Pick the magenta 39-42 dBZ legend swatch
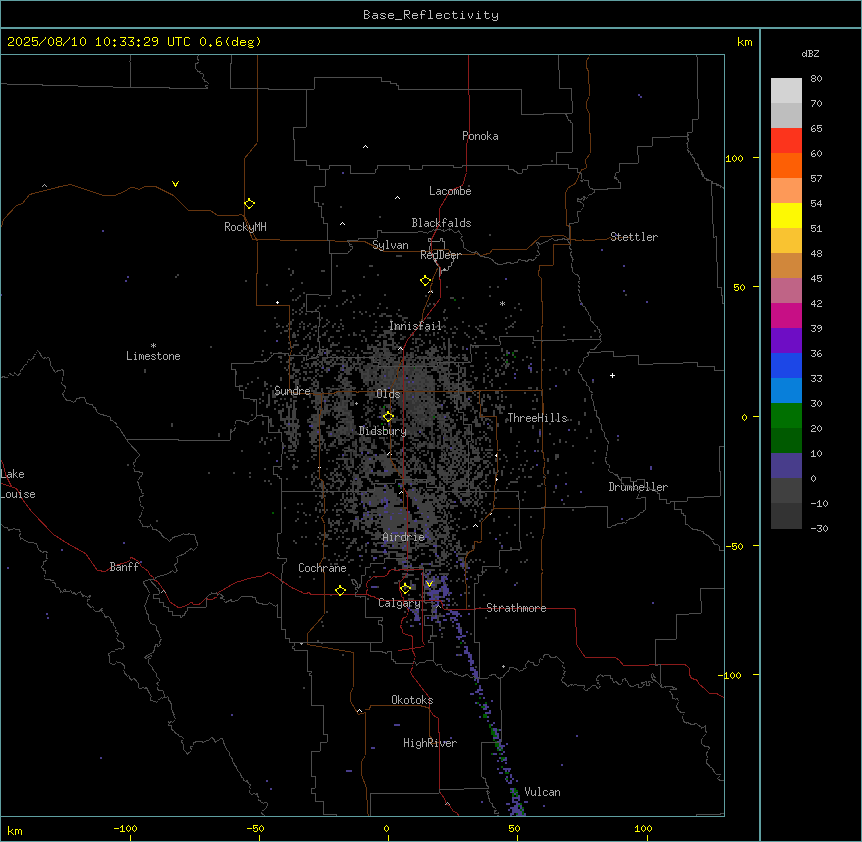 point(786,315)
